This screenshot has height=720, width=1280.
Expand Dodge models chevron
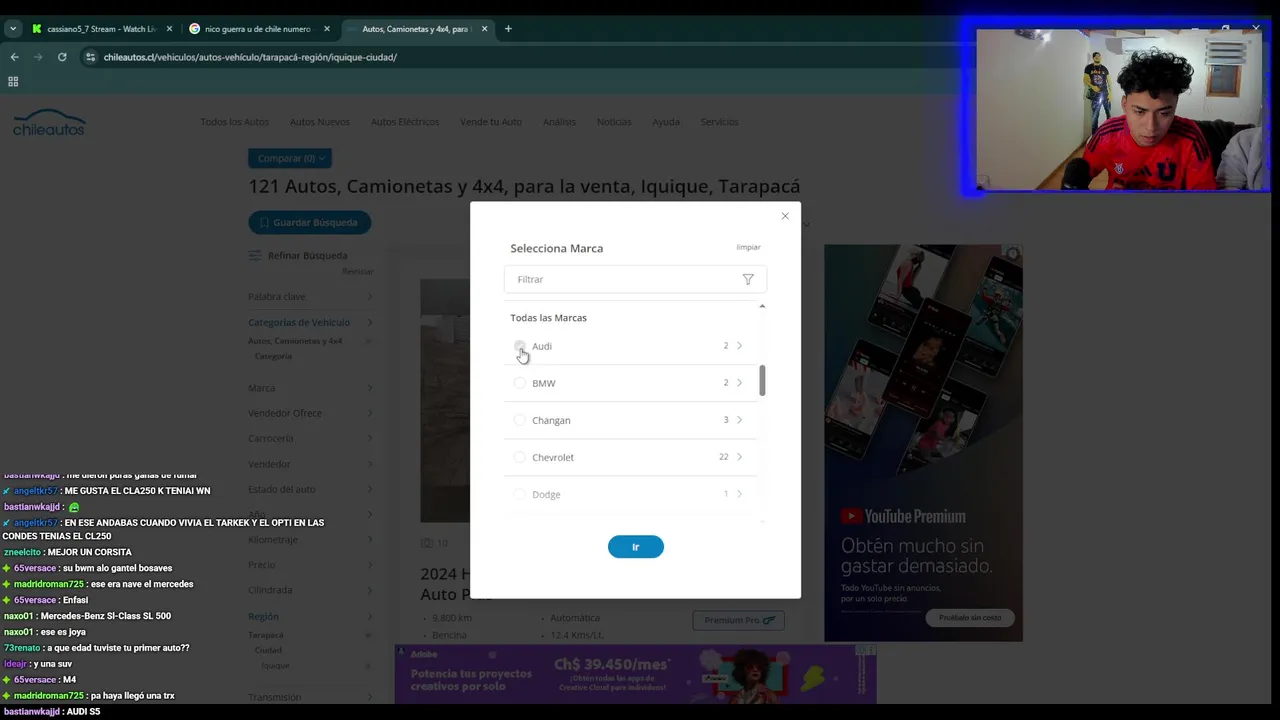(x=739, y=494)
